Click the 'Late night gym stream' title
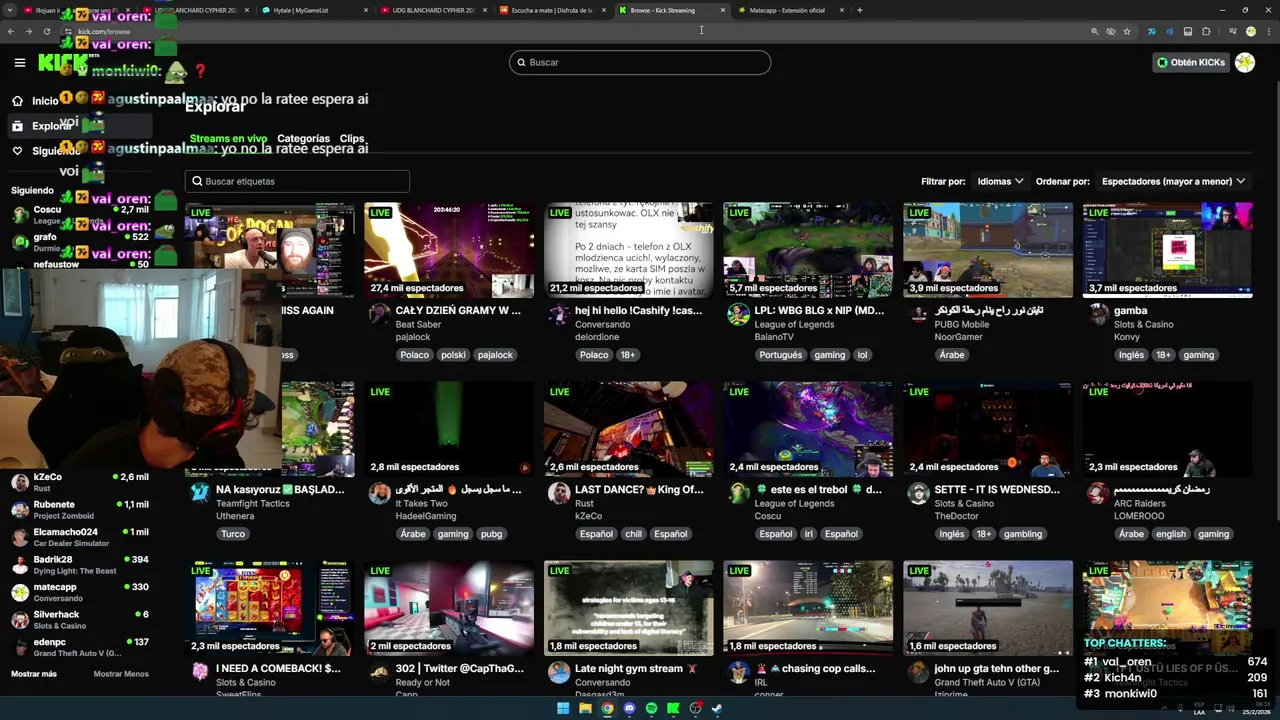1280x720 pixels. pos(636,669)
